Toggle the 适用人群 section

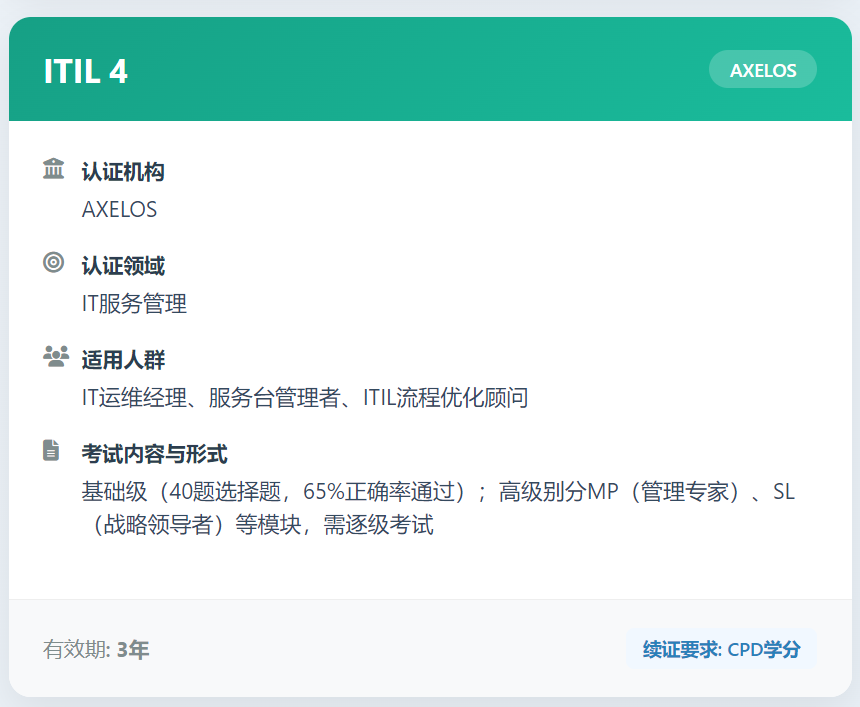(124, 359)
